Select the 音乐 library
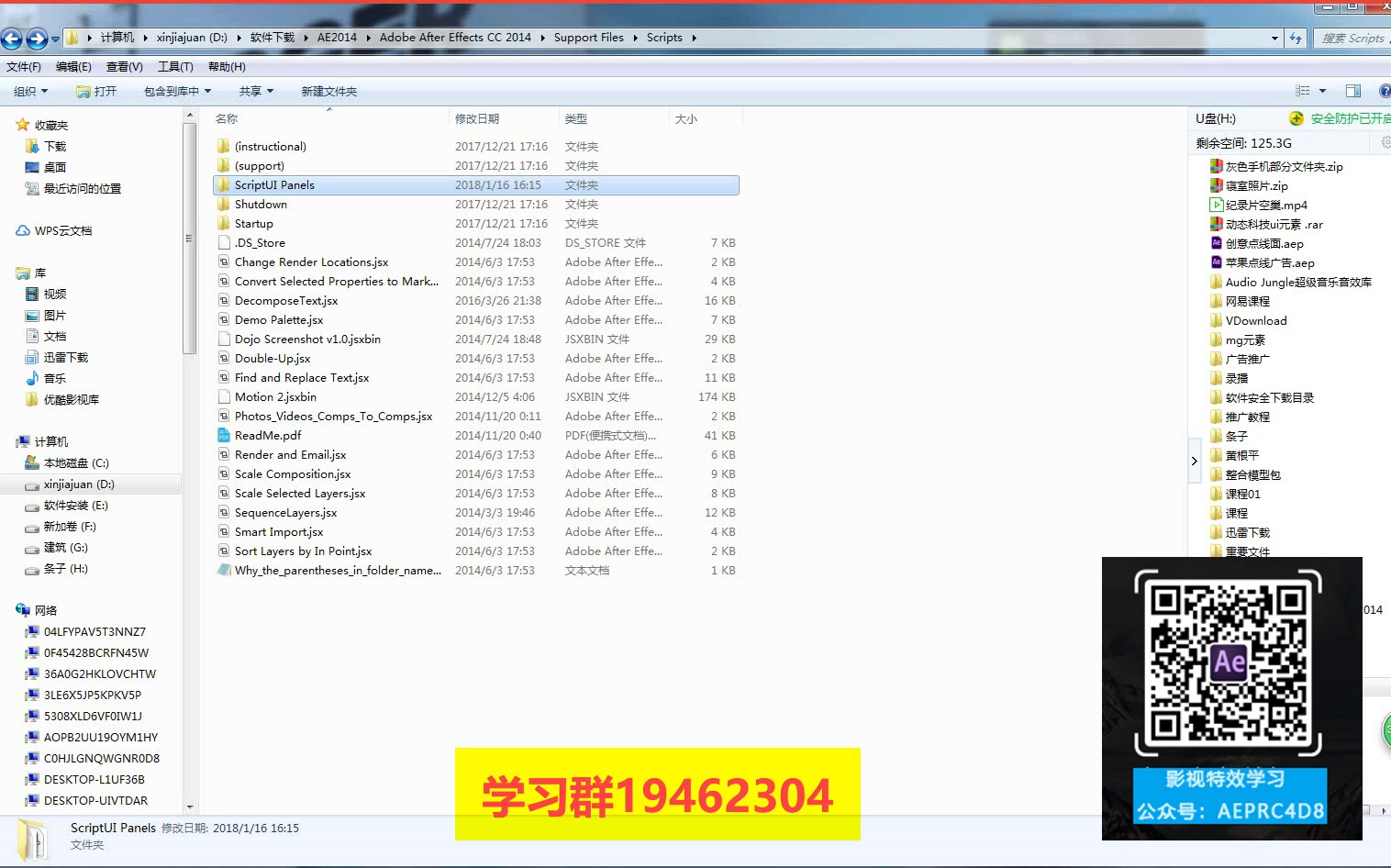Screen dimensions: 1391x868 (55, 379)
